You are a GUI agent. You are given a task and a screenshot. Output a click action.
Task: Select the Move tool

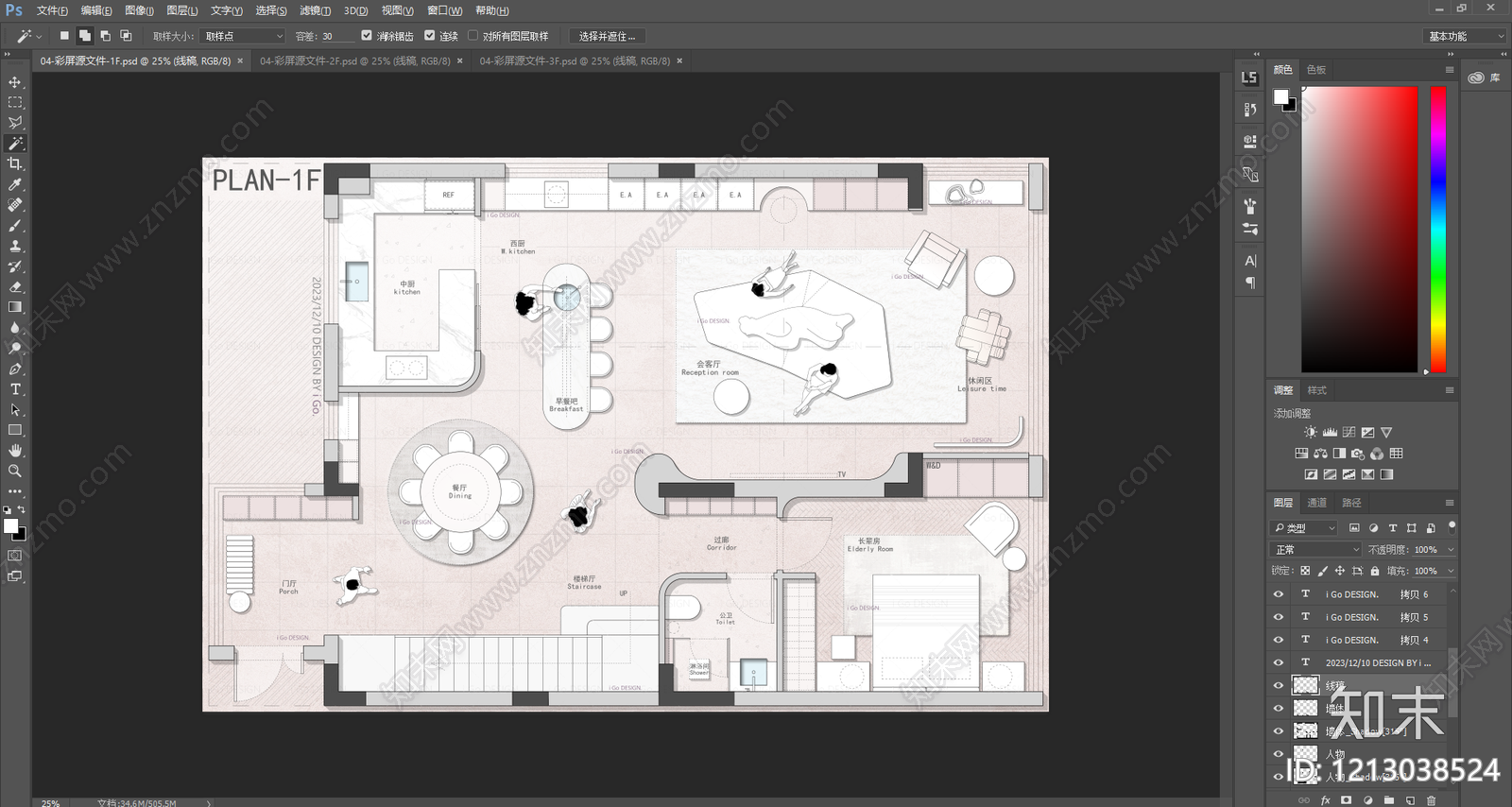coord(15,82)
